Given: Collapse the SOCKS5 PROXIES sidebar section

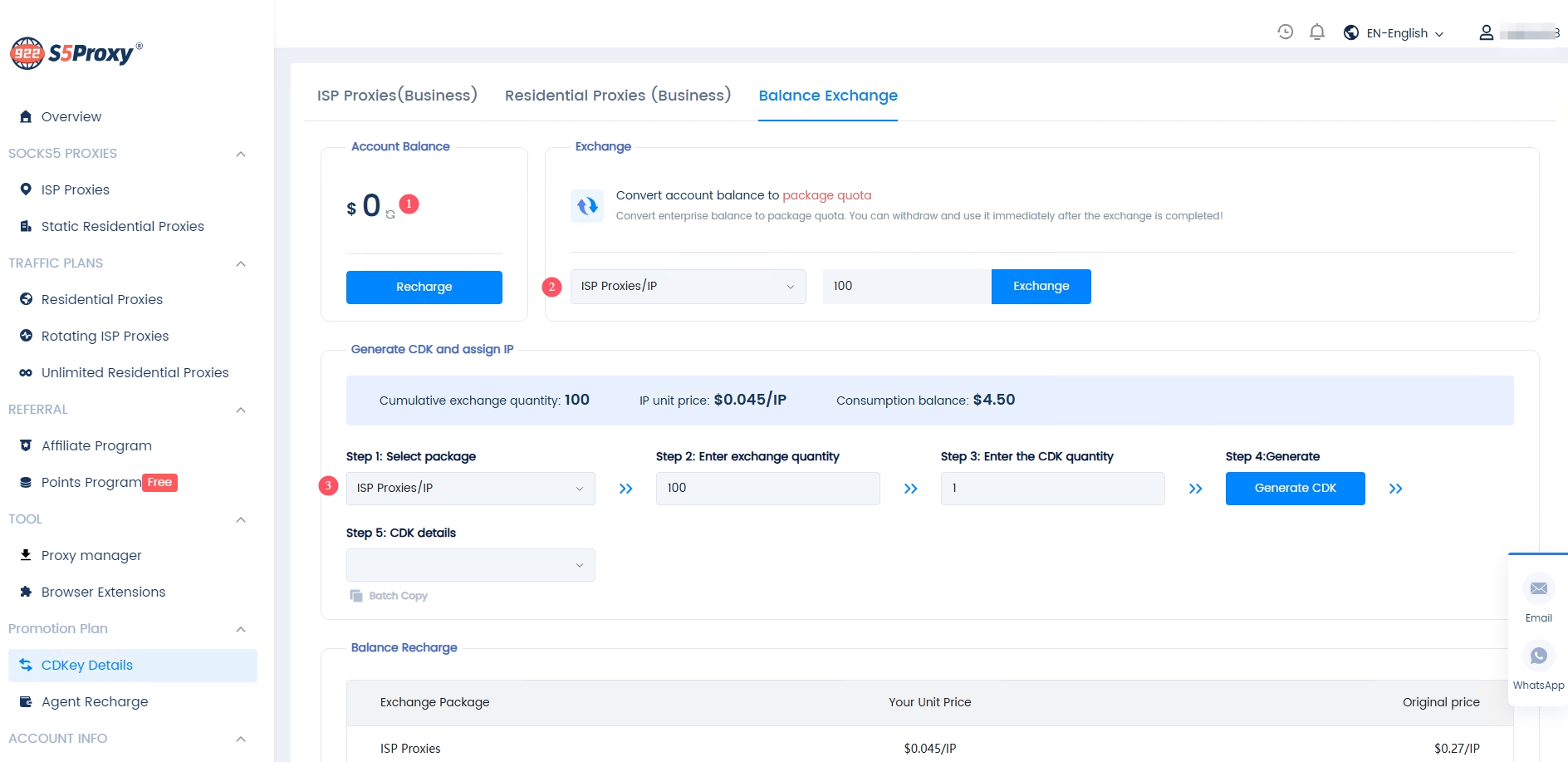Looking at the screenshot, I should 241,154.
